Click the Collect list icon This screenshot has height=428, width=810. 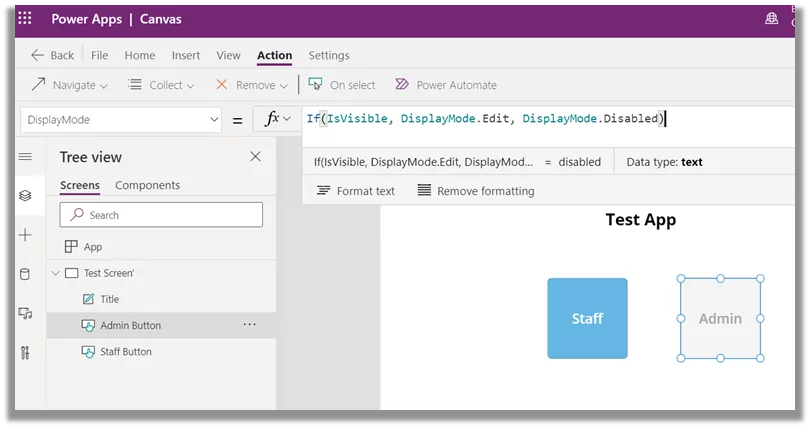pyautogui.click(x=135, y=84)
